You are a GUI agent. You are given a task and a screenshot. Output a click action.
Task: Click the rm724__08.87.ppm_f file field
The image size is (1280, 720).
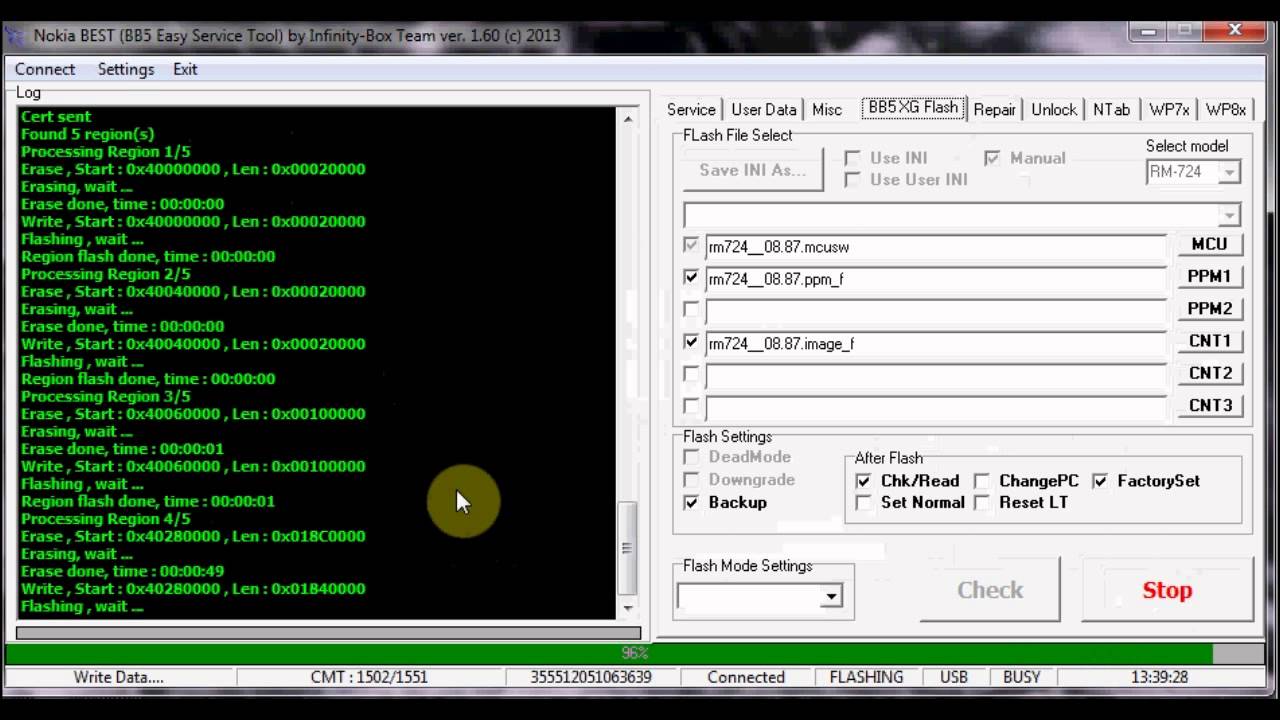(x=936, y=279)
